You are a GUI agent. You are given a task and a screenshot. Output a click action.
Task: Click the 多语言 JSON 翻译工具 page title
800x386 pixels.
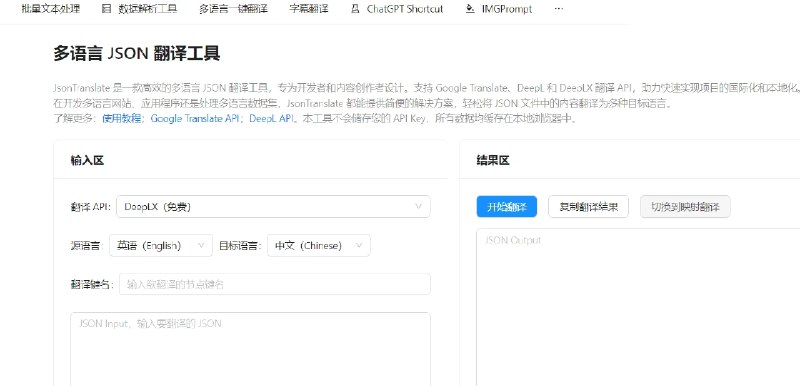[x=137, y=54]
